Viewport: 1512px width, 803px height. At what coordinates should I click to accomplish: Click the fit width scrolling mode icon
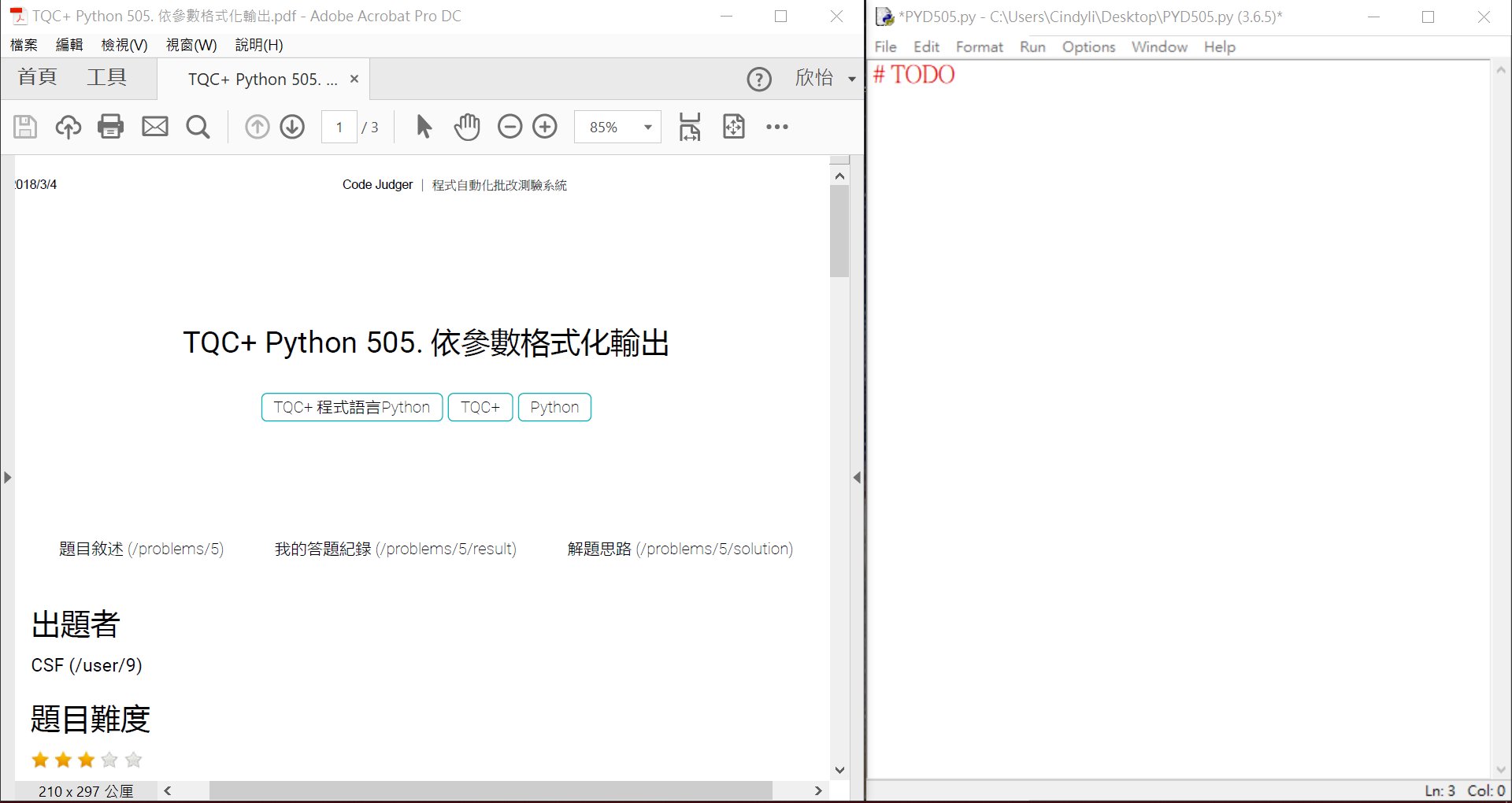click(x=690, y=127)
